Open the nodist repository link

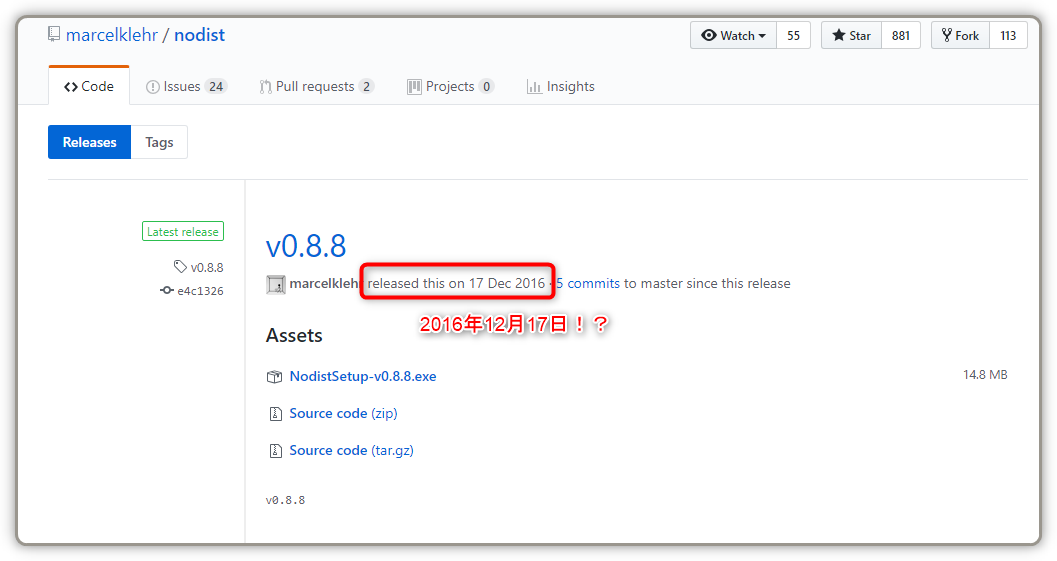(x=200, y=34)
